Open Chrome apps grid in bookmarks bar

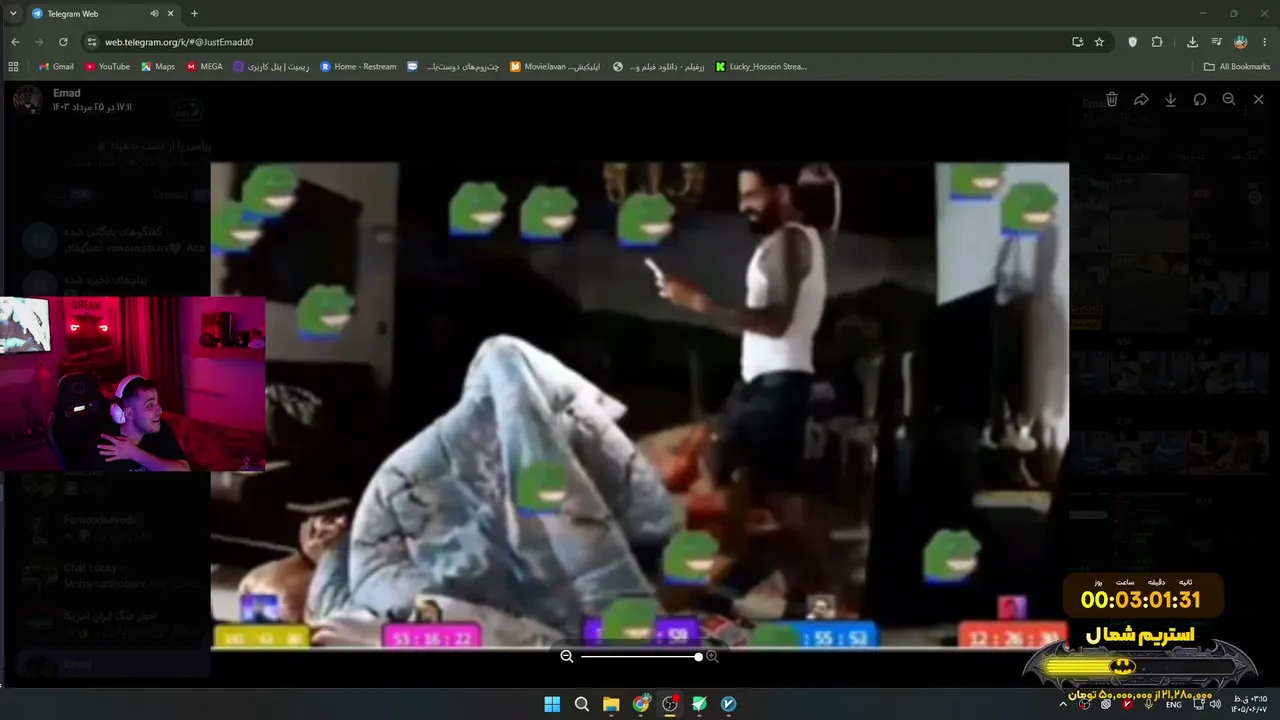point(13,67)
